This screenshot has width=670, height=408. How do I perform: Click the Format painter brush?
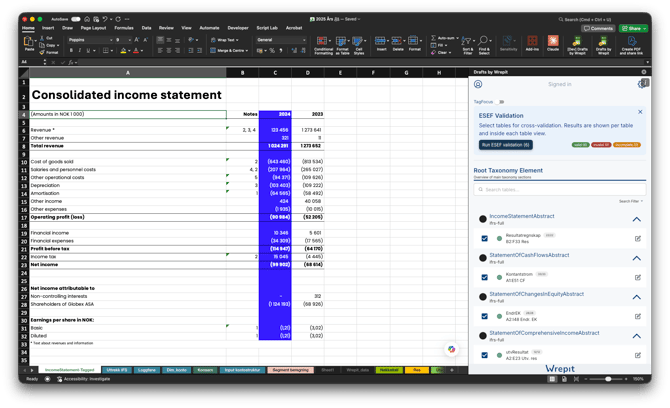[42, 52]
